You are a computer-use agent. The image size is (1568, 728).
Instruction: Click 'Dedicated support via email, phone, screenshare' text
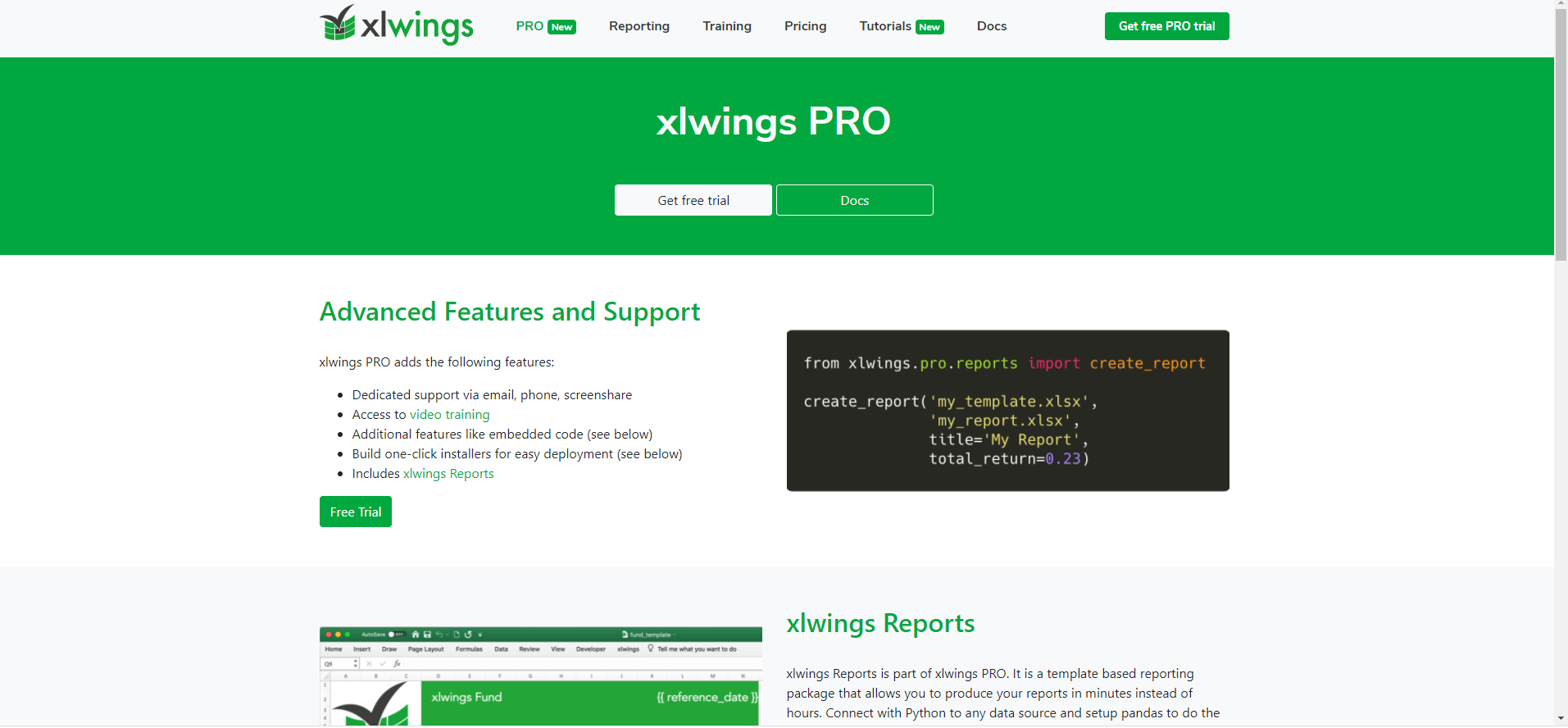pyautogui.click(x=492, y=395)
